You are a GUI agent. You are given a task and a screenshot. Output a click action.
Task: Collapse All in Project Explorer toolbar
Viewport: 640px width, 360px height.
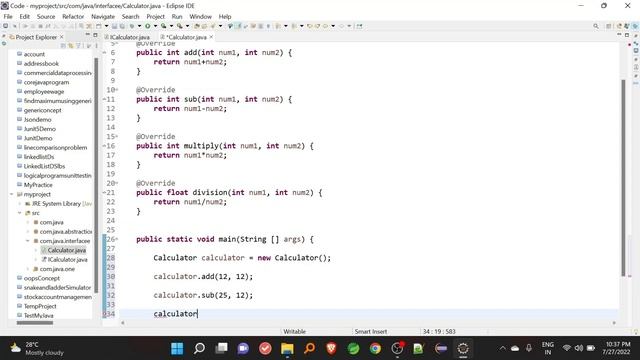(63, 46)
